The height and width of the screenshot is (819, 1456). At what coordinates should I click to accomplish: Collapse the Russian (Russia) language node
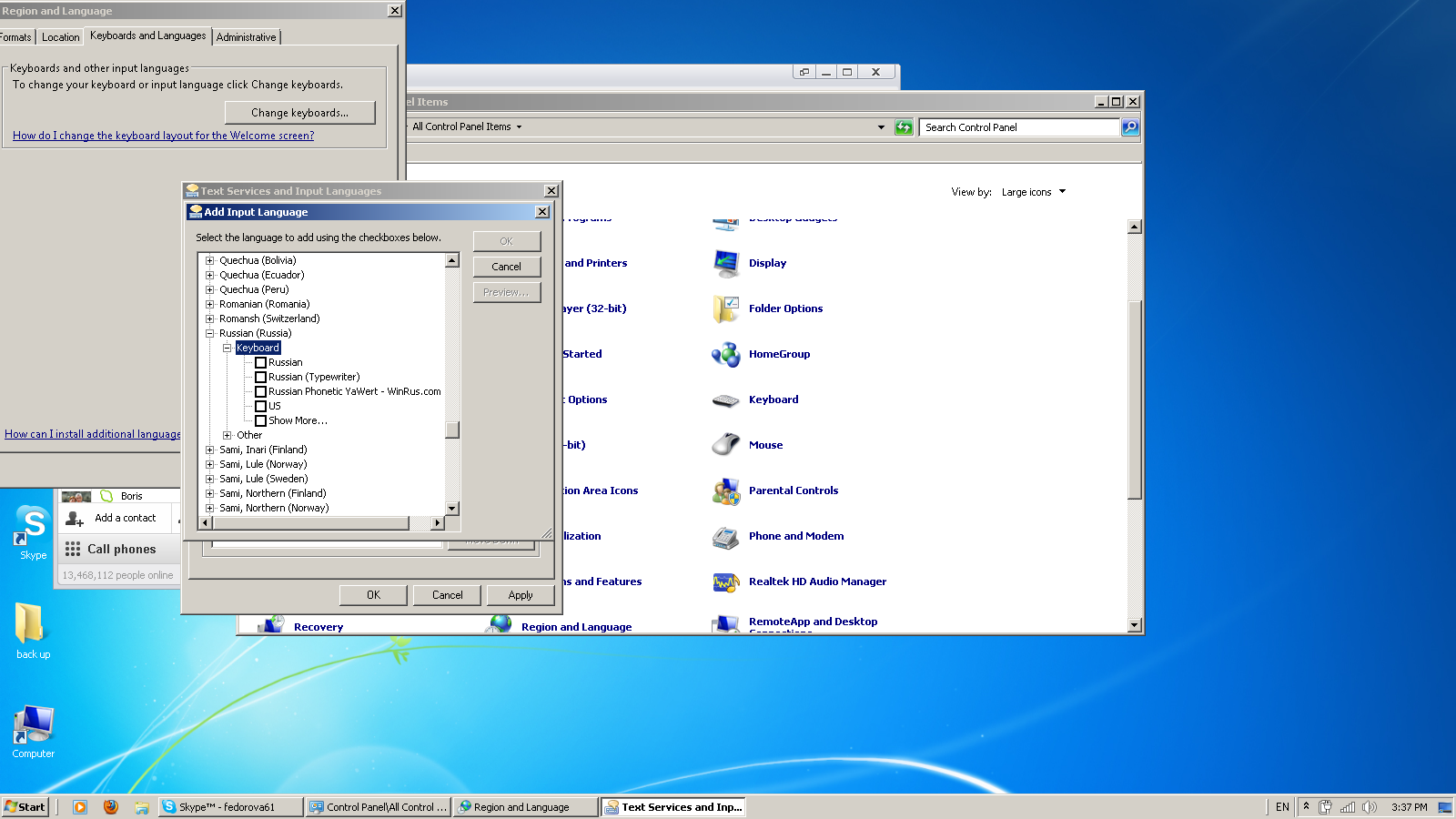click(x=209, y=333)
